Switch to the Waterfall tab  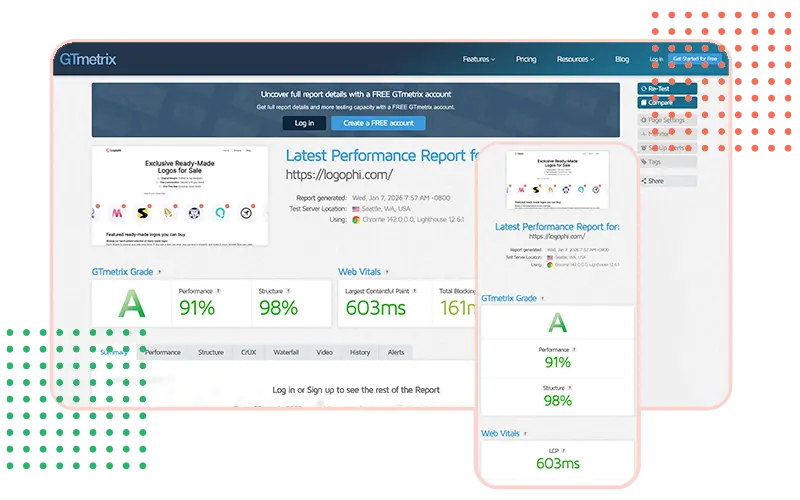[x=286, y=352]
